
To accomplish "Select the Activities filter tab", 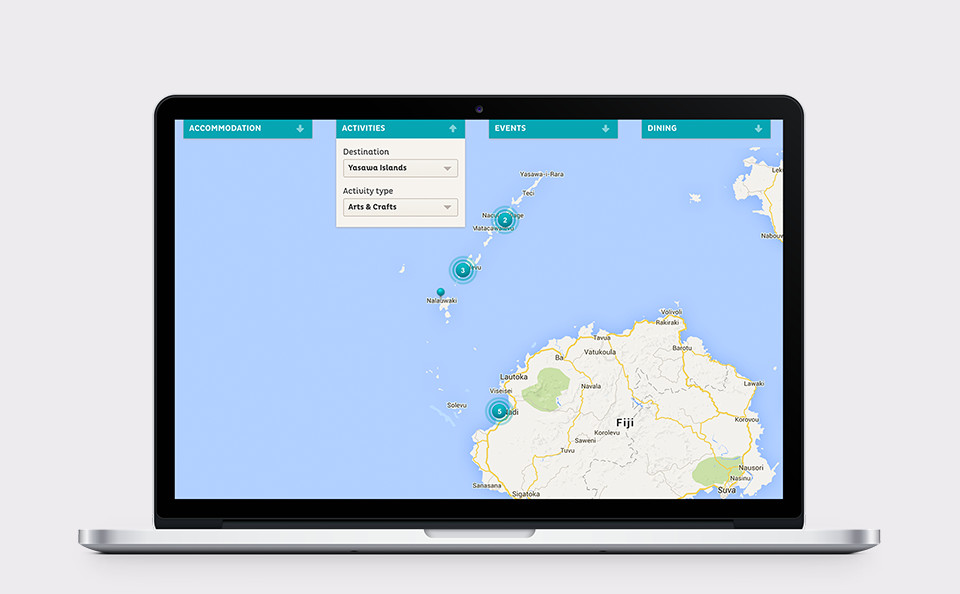I will tap(400, 129).
